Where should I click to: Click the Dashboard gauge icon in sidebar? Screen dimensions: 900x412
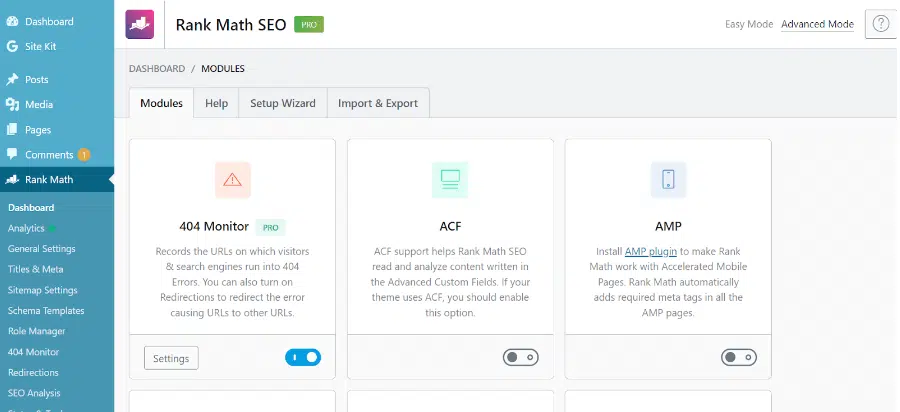(12, 21)
